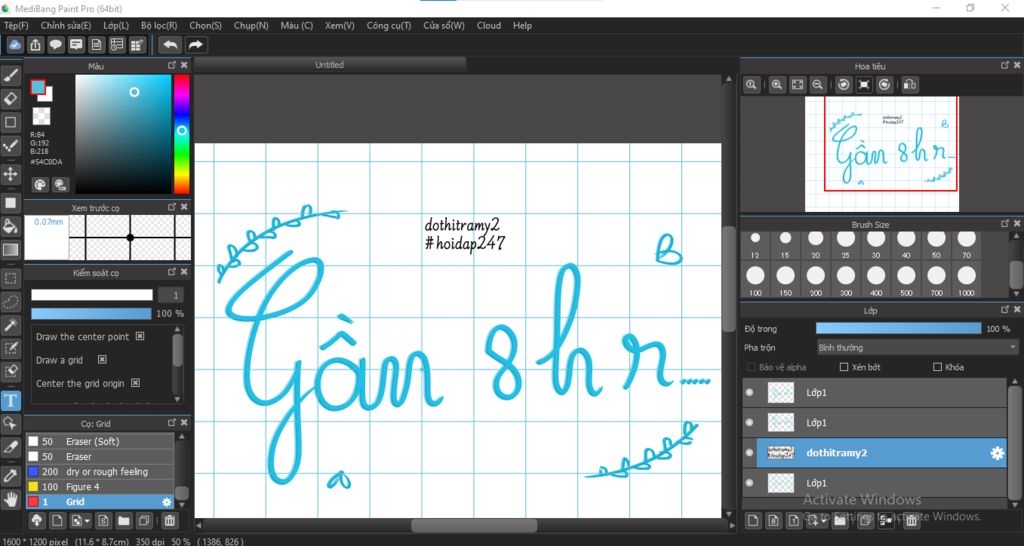Toggle the Draw the center point checkbox
The image size is (1024, 546).
click(140, 336)
